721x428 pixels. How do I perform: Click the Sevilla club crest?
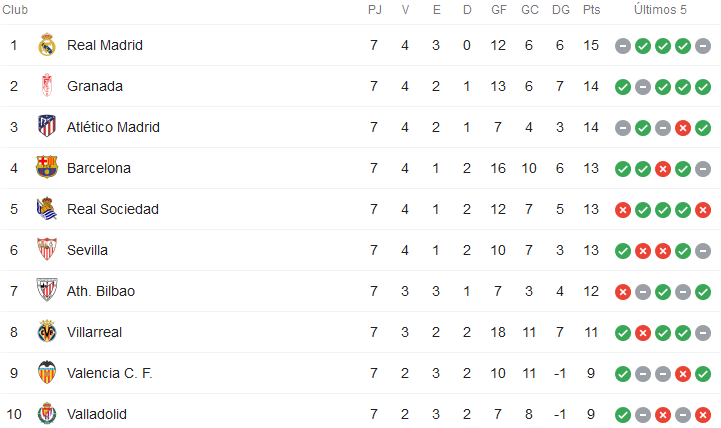tap(46, 249)
